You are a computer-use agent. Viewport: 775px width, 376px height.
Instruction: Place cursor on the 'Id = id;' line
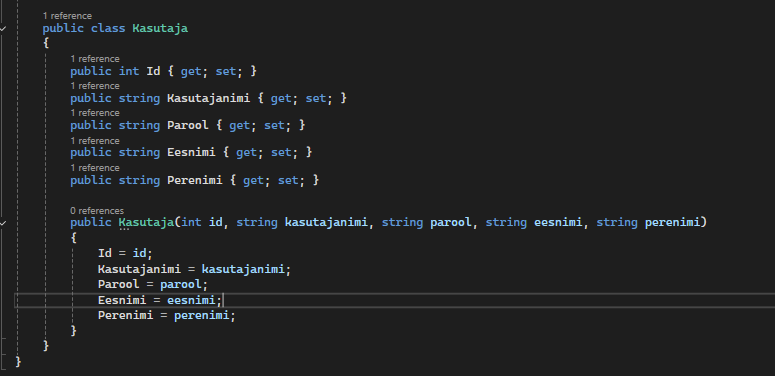point(125,253)
